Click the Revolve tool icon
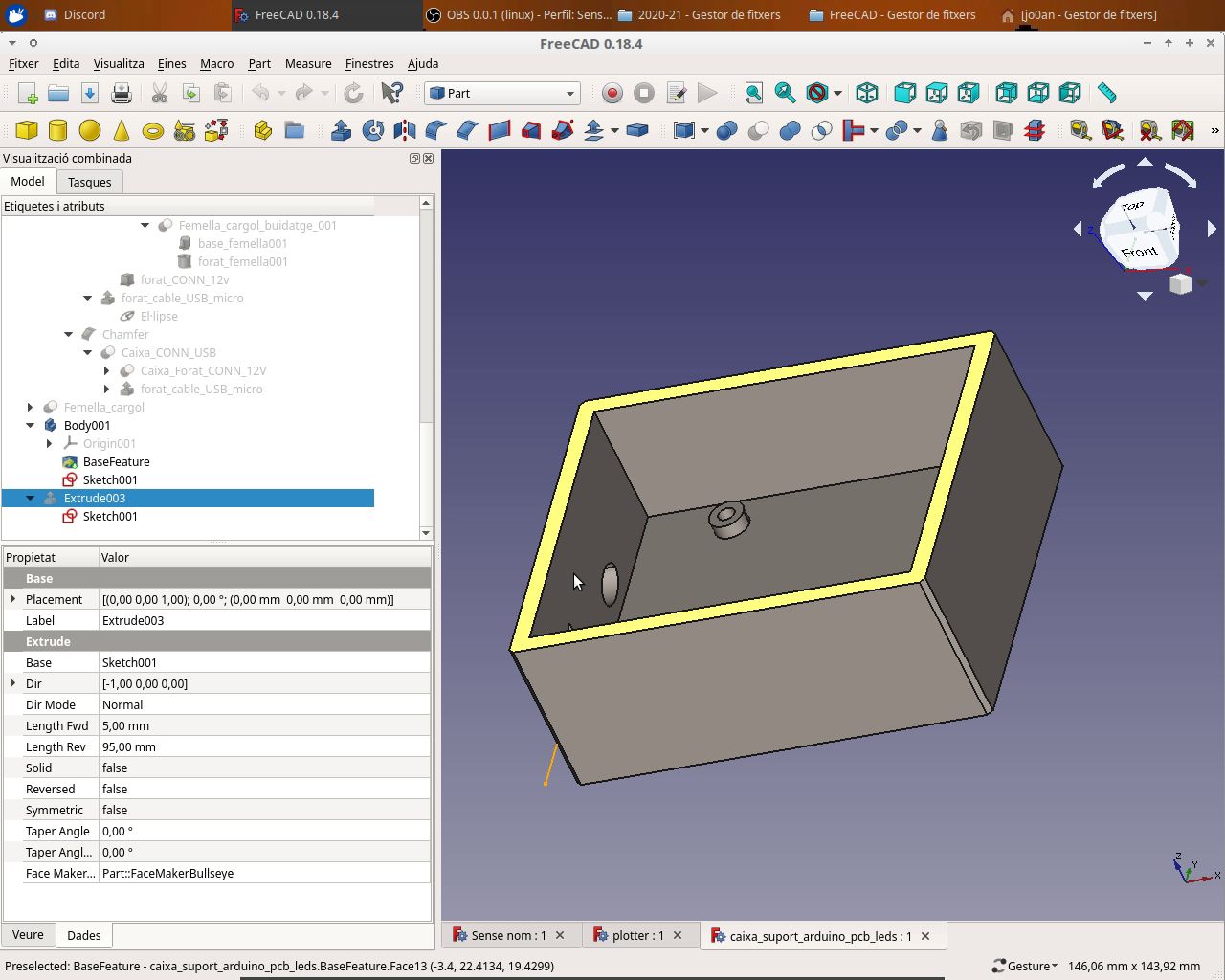The width and height of the screenshot is (1225, 980). [373, 130]
